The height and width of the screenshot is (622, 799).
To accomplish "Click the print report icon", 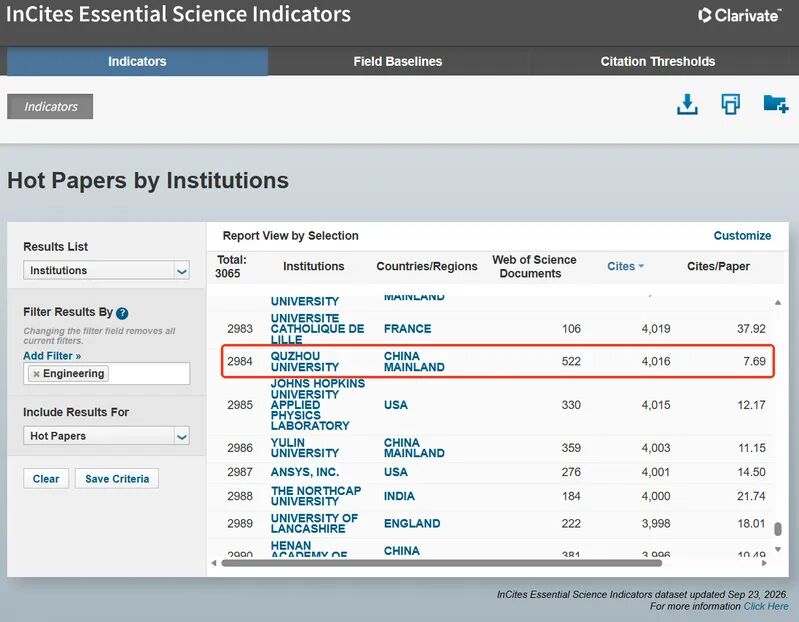I will point(730,104).
